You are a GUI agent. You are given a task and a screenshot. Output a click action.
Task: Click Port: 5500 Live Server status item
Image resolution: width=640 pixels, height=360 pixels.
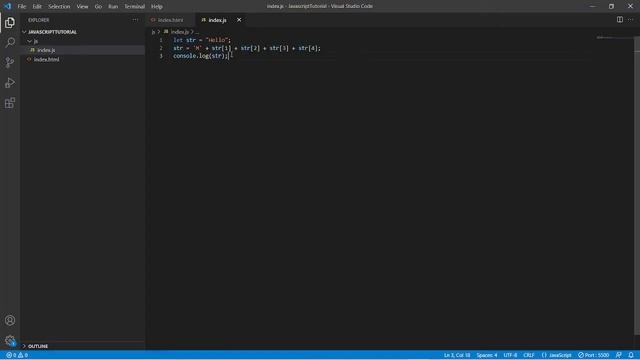click(x=593, y=355)
